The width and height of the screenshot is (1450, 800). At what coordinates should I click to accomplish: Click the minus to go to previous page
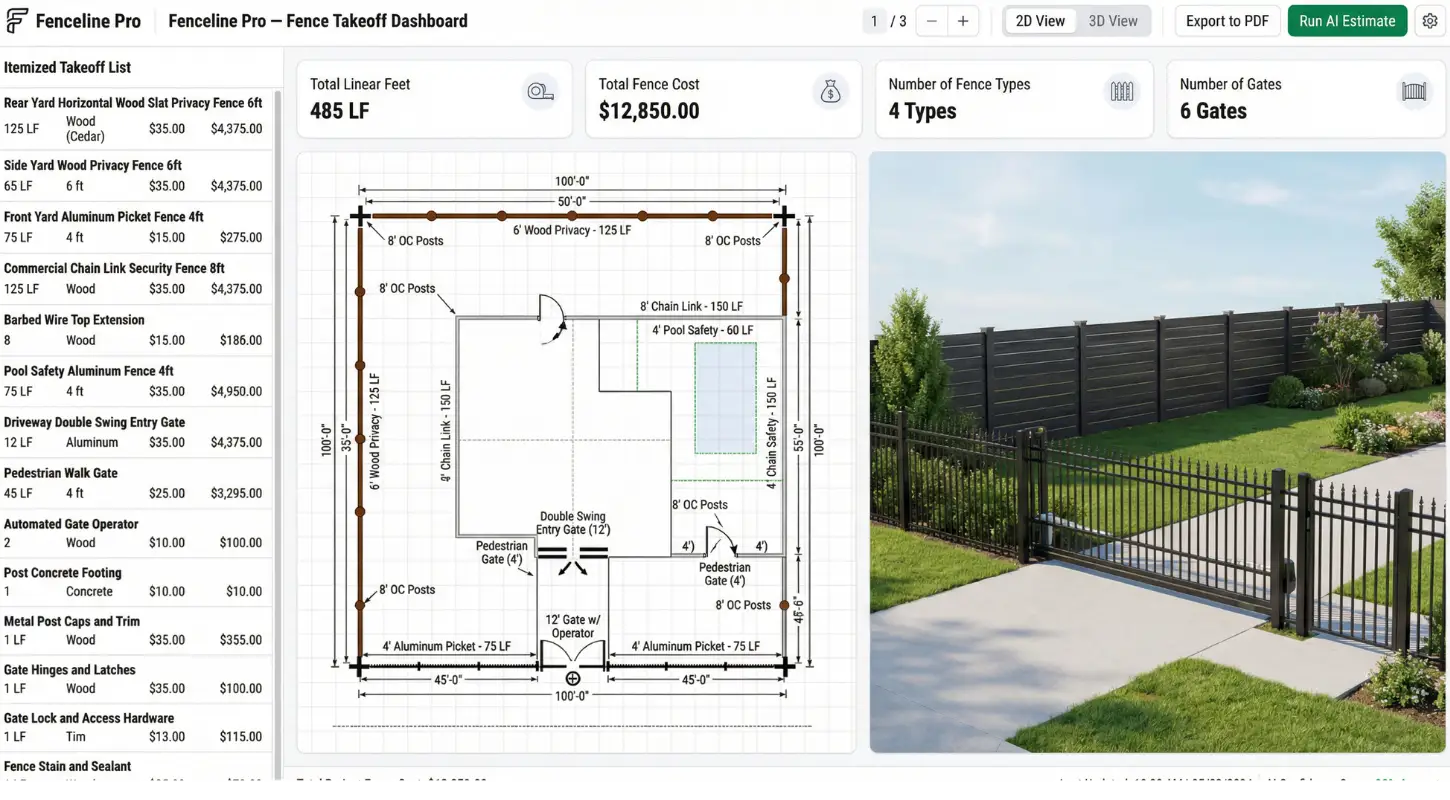pos(933,20)
